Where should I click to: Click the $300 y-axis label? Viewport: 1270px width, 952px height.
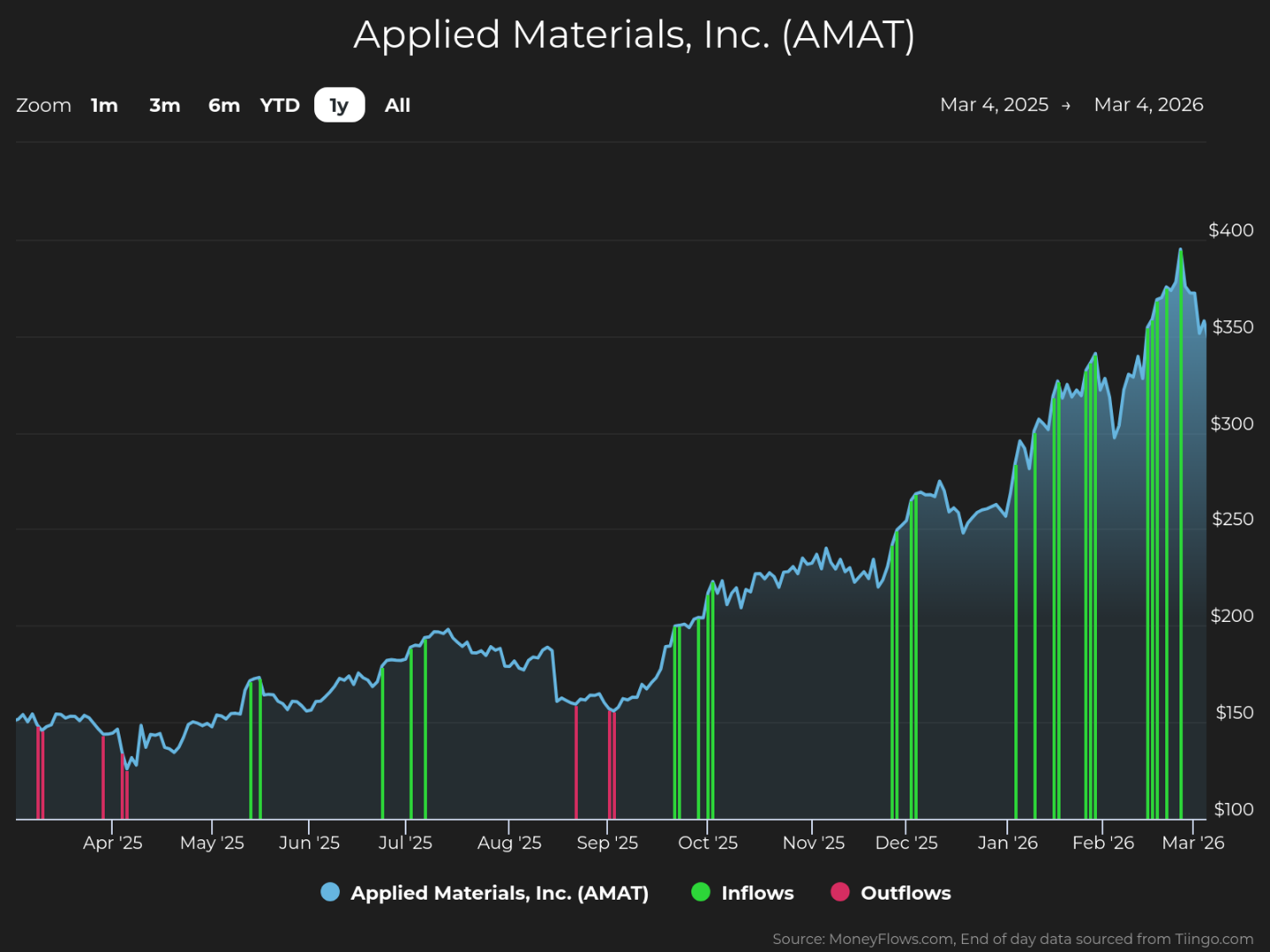coord(1232,424)
